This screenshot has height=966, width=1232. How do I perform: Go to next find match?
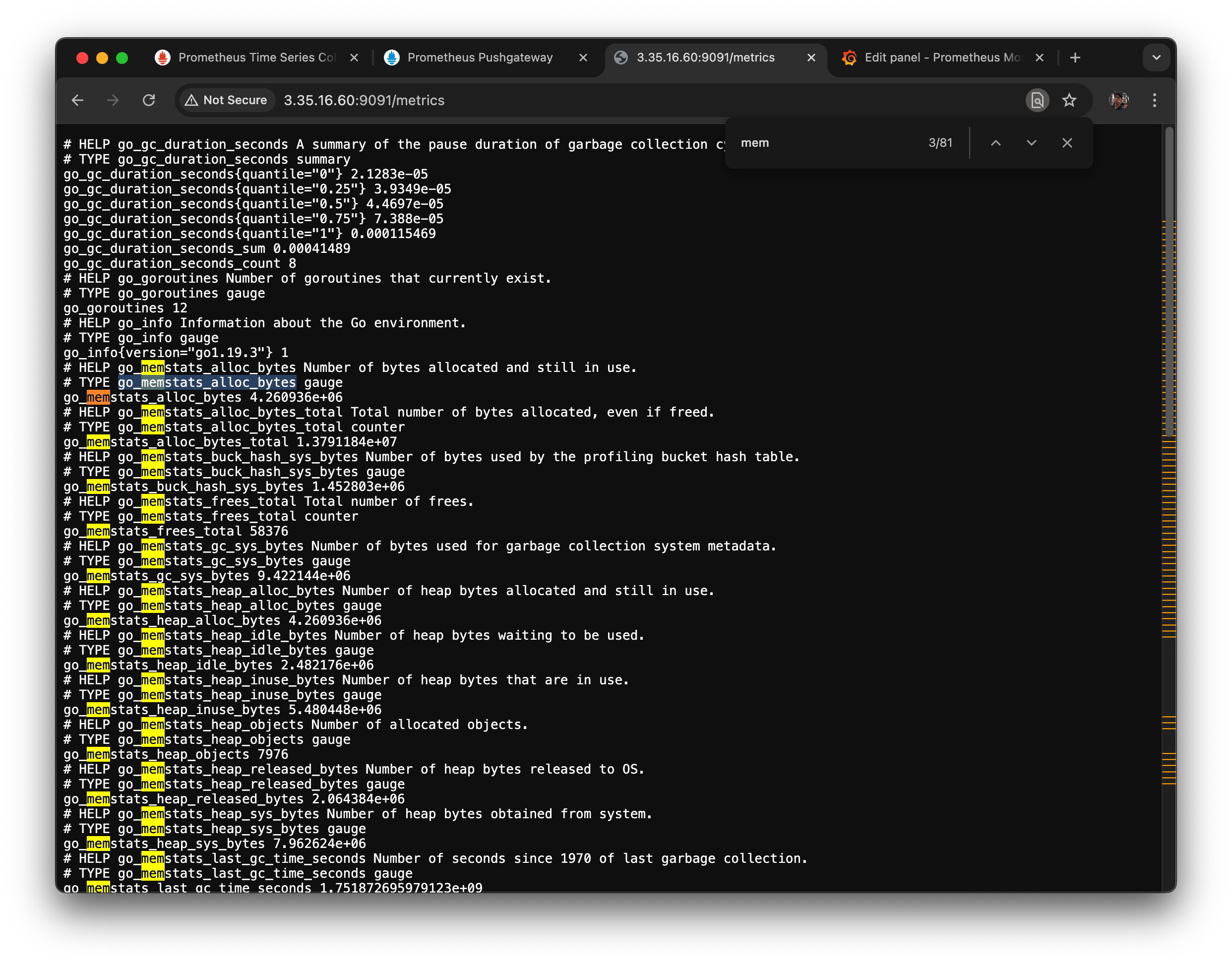pos(1031,143)
